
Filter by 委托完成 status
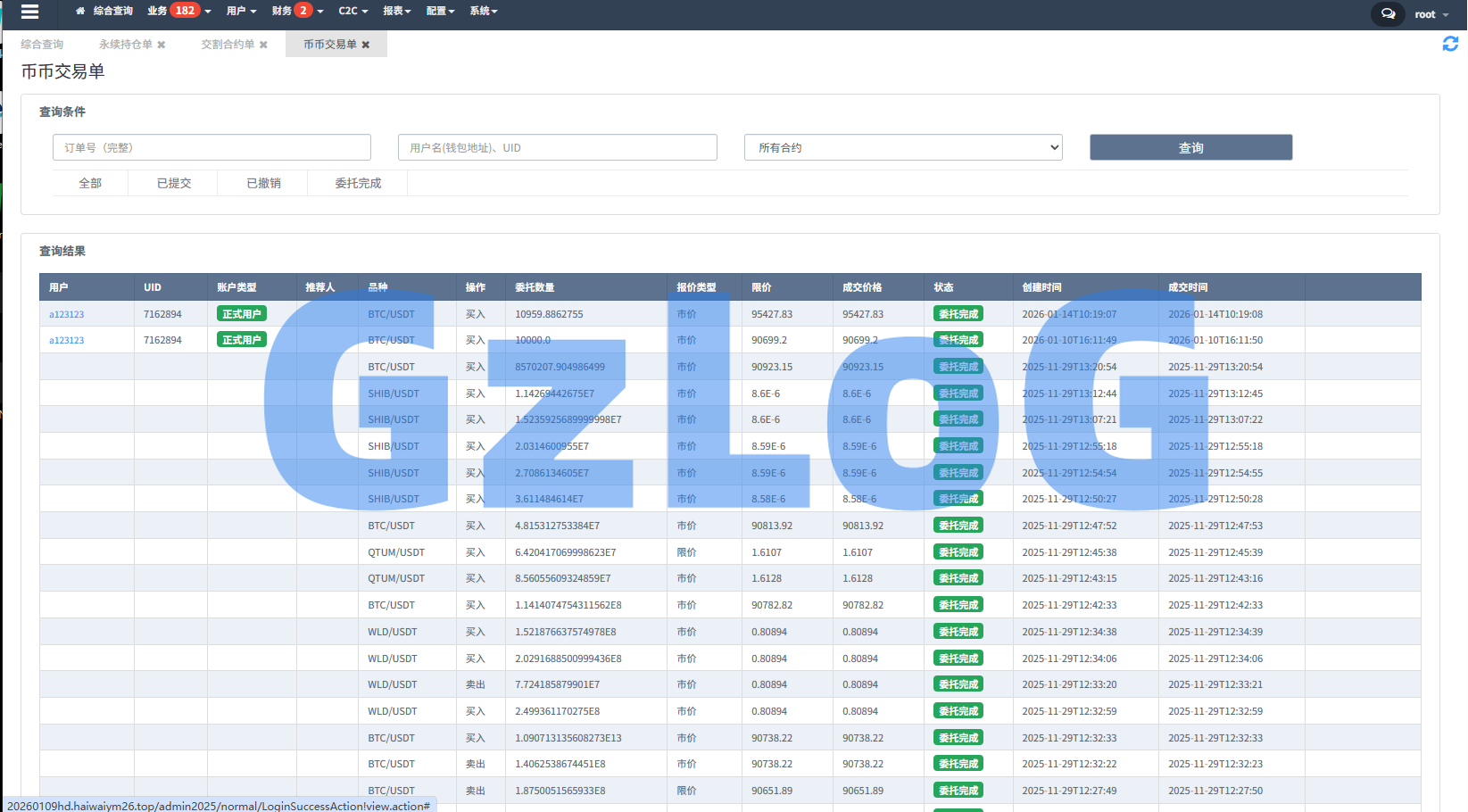click(358, 183)
